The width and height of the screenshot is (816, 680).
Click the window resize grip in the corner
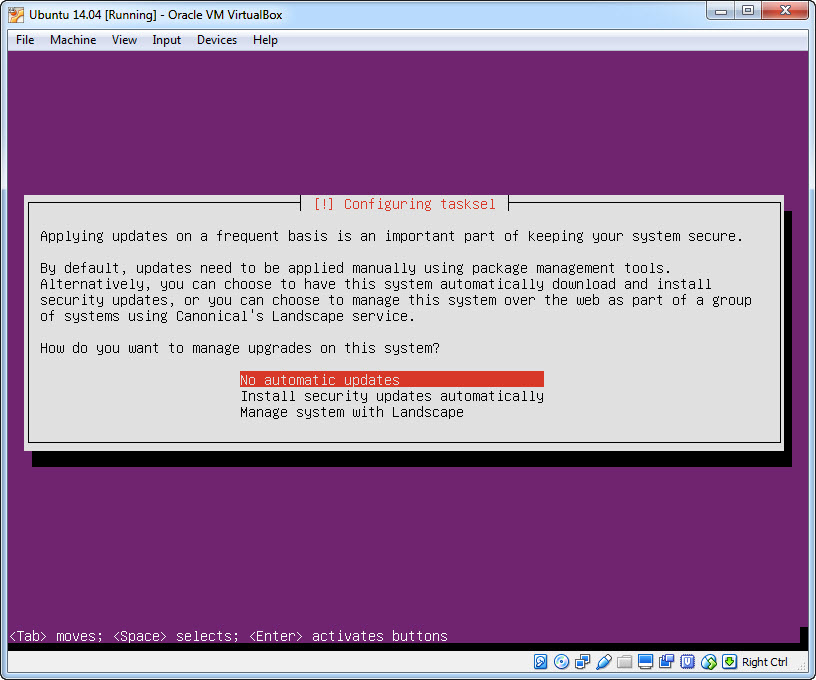point(802,666)
